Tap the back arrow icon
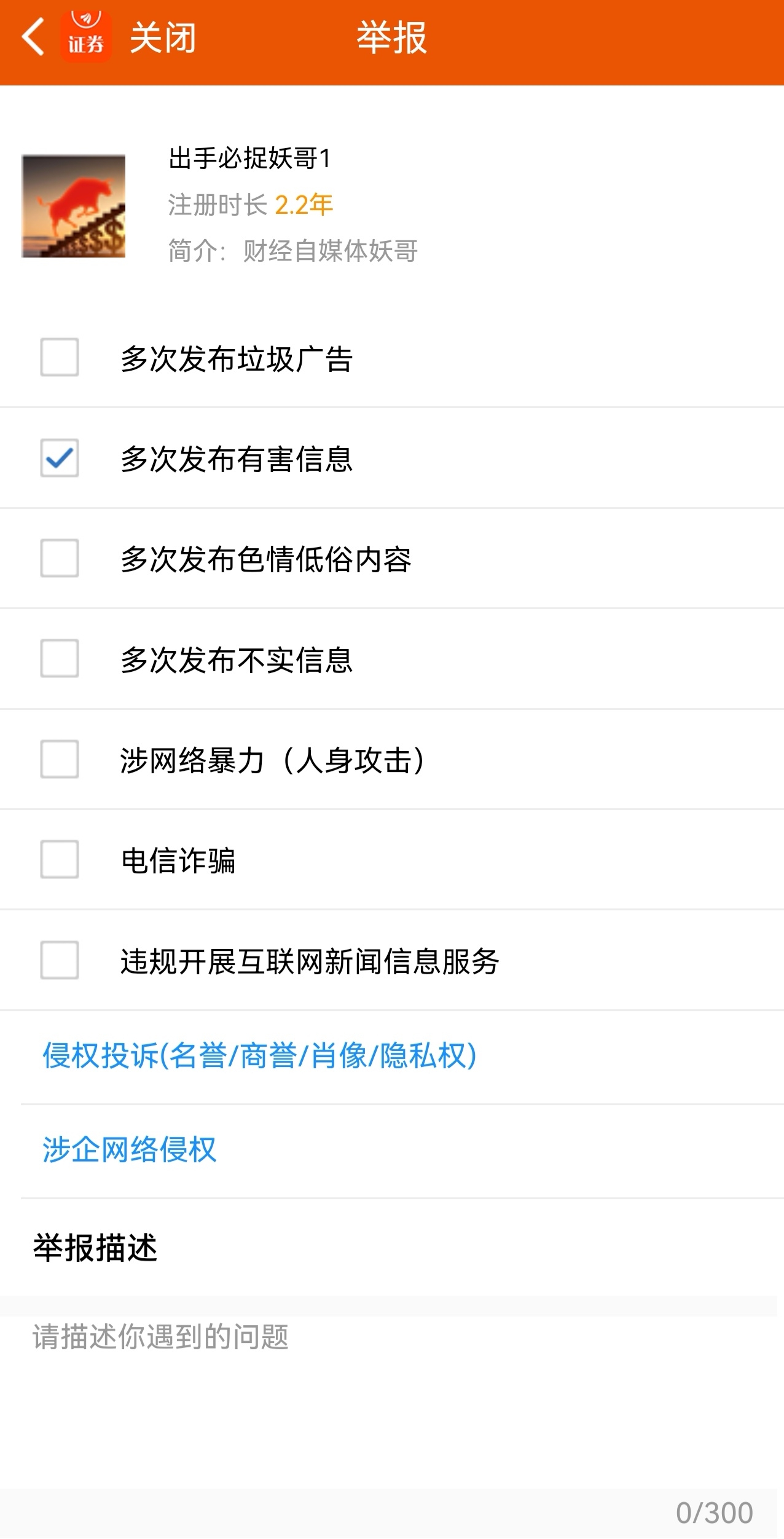Screen dimensions: 784x1539 pos(33,37)
